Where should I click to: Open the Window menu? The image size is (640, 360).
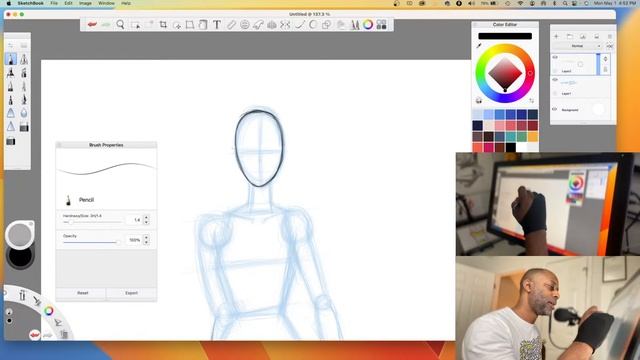(x=106, y=3)
